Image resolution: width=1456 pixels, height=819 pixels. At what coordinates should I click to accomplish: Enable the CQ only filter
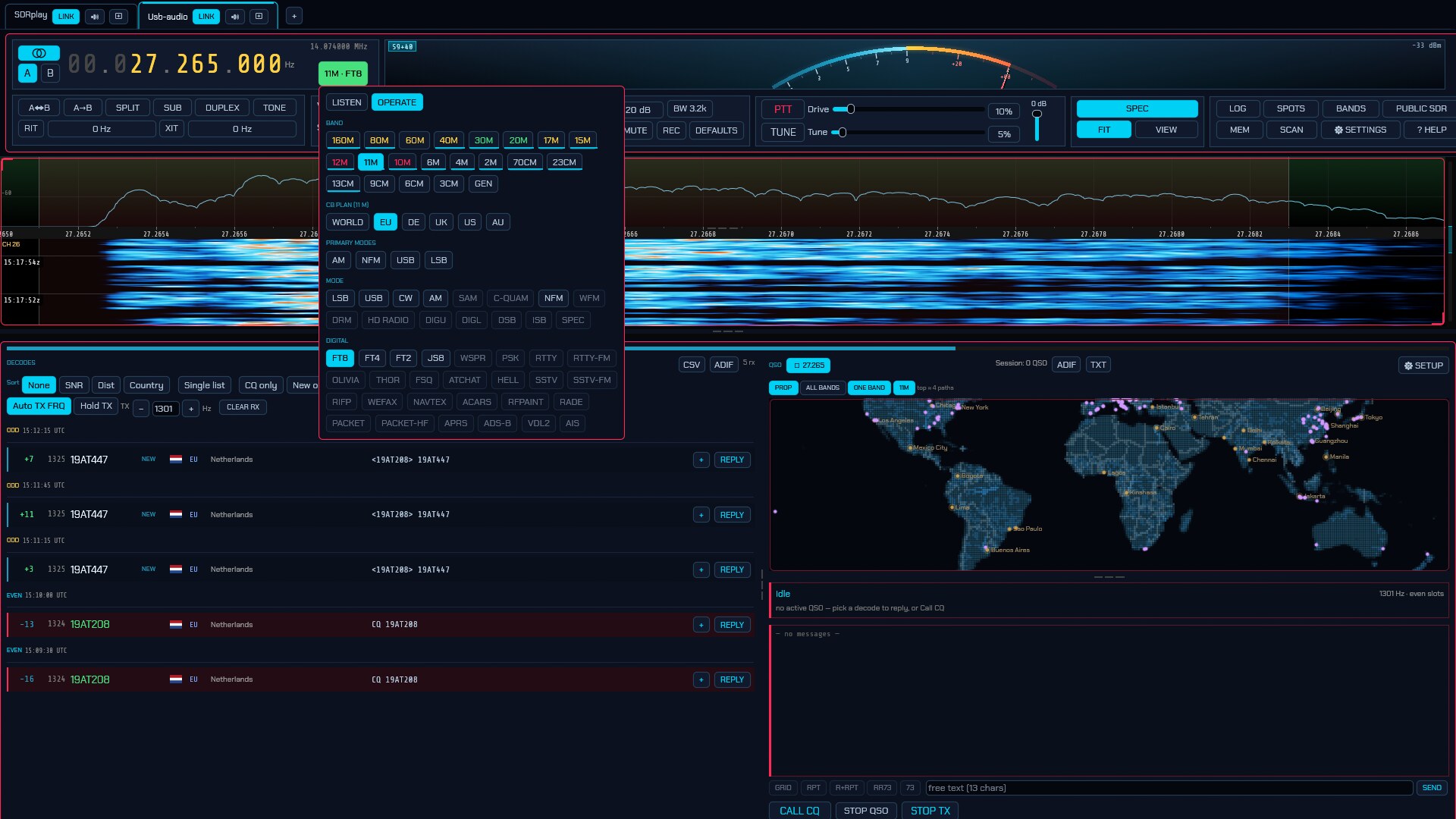[x=260, y=385]
